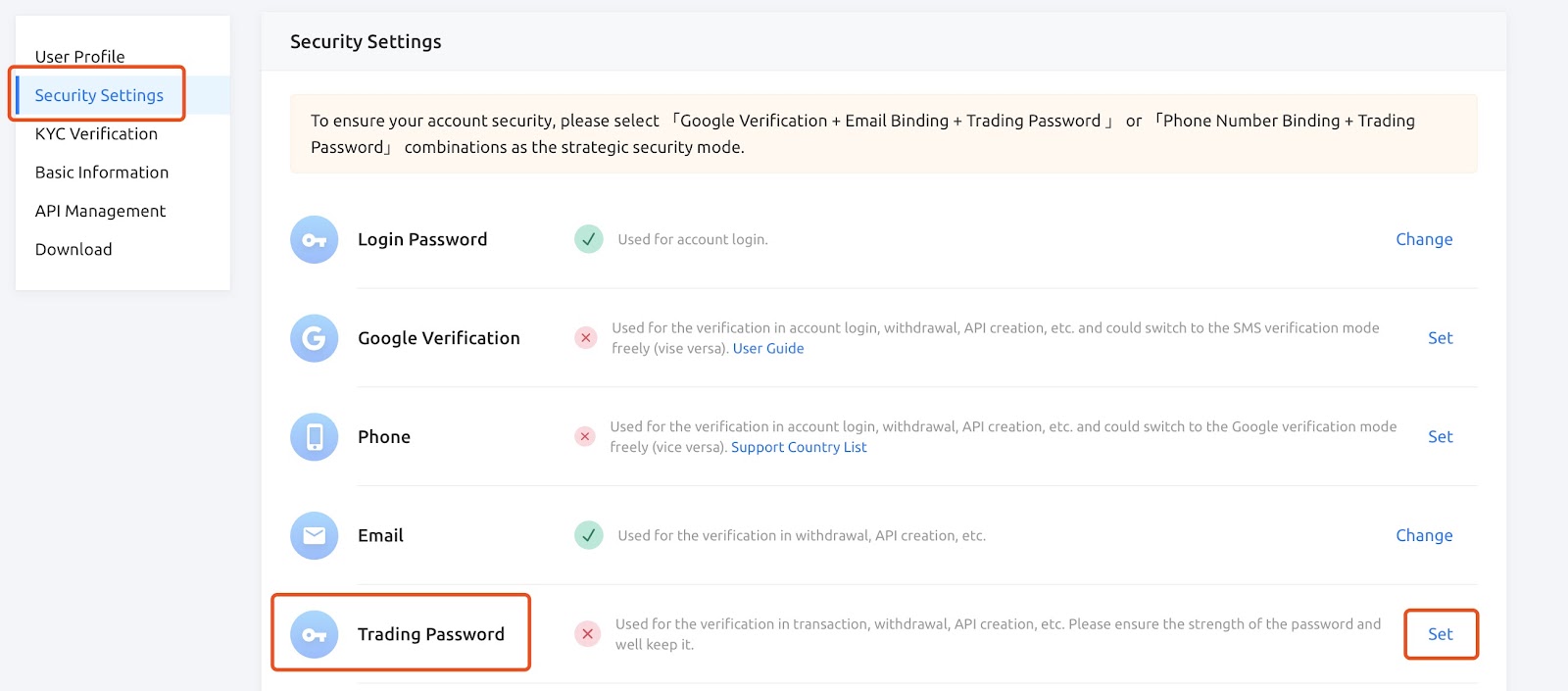Select Security Settings sidebar item
The image size is (1568, 691).
click(x=99, y=95)
